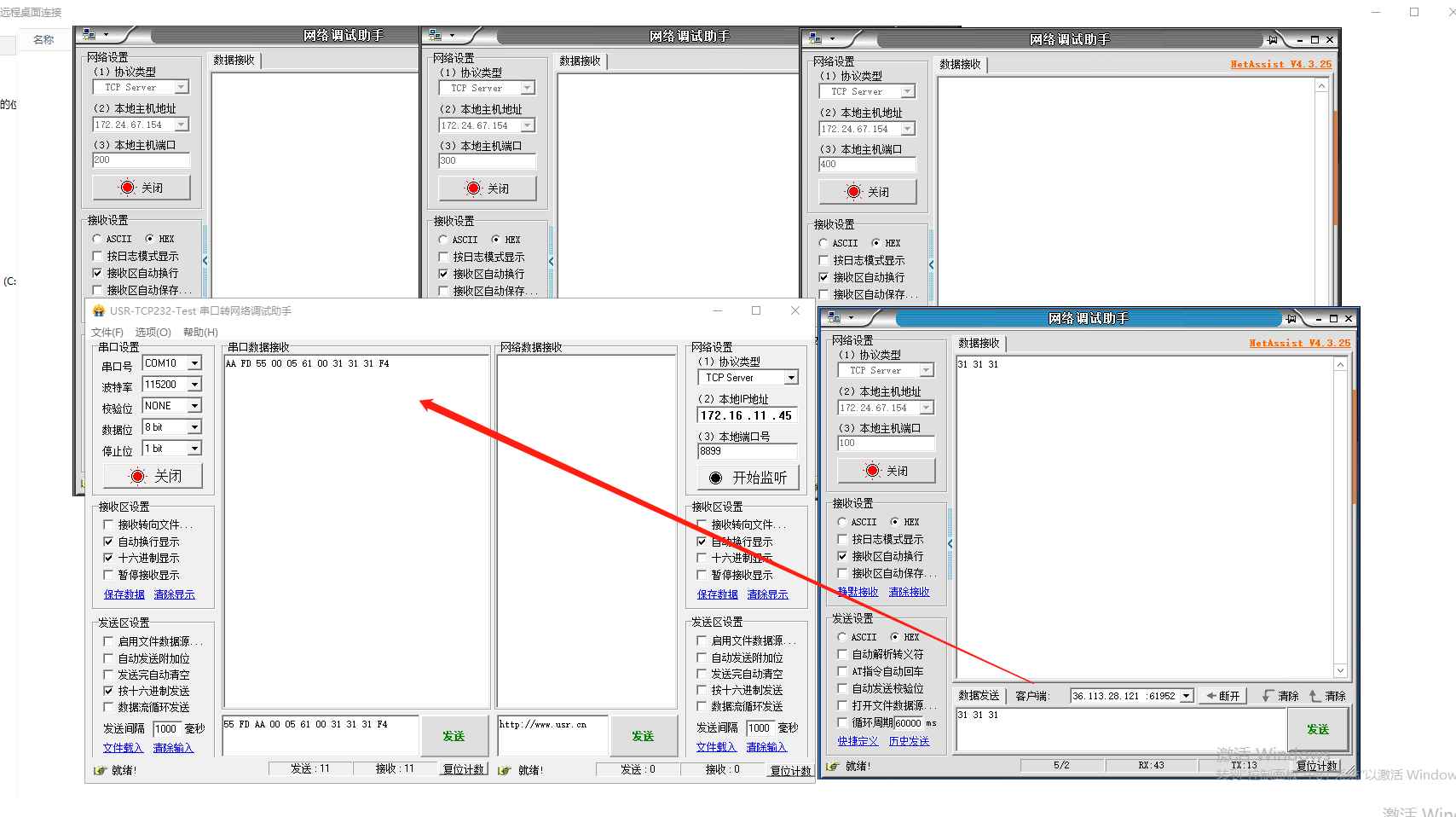Screen dimensions: 1456x817
Task: Click 本地端口号 field showing 8899
Action: point(748,452)
